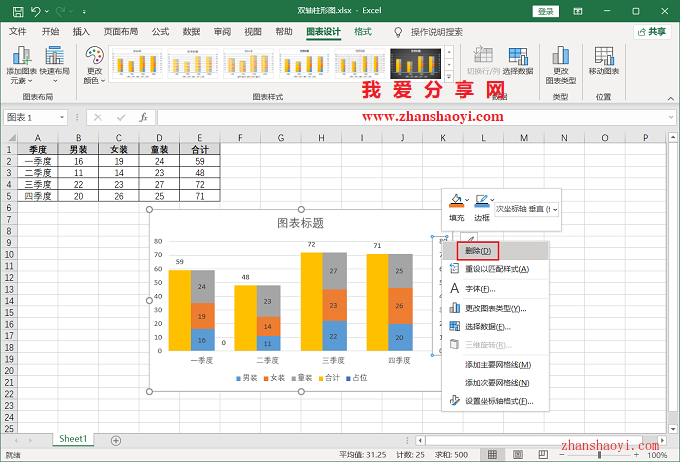Open the Undo history dropdown arrow
The width and height of the screenshot is (680, 462).
pos(47,11)
